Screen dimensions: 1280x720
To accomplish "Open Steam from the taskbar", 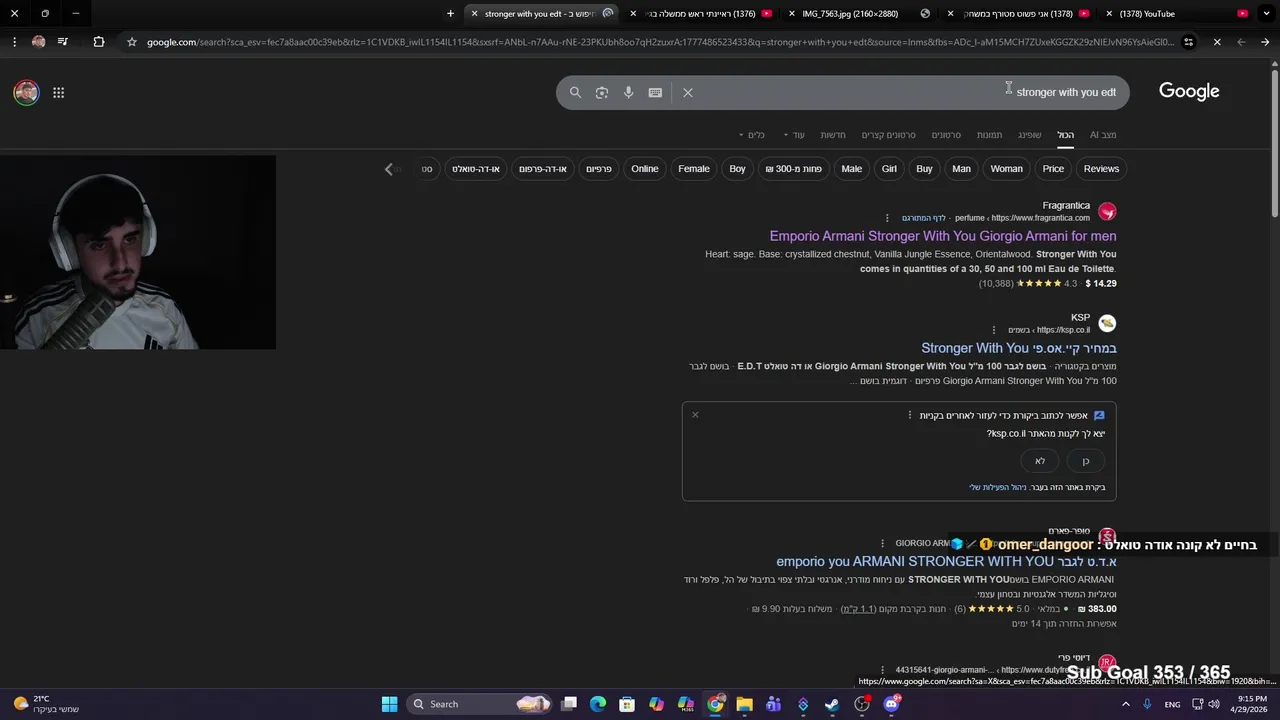I will point(832,704).
